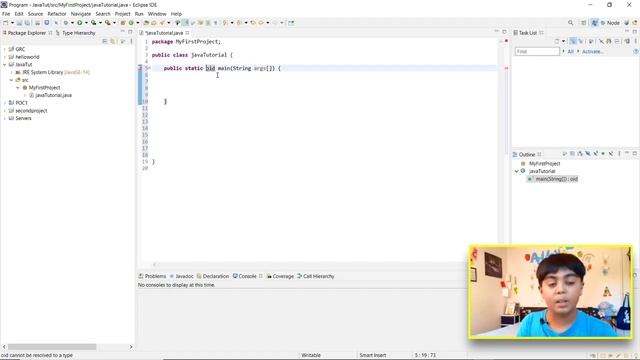Open the Source menu
The width and height of the screenshot is (640, 360).
(x=35, y=14)
